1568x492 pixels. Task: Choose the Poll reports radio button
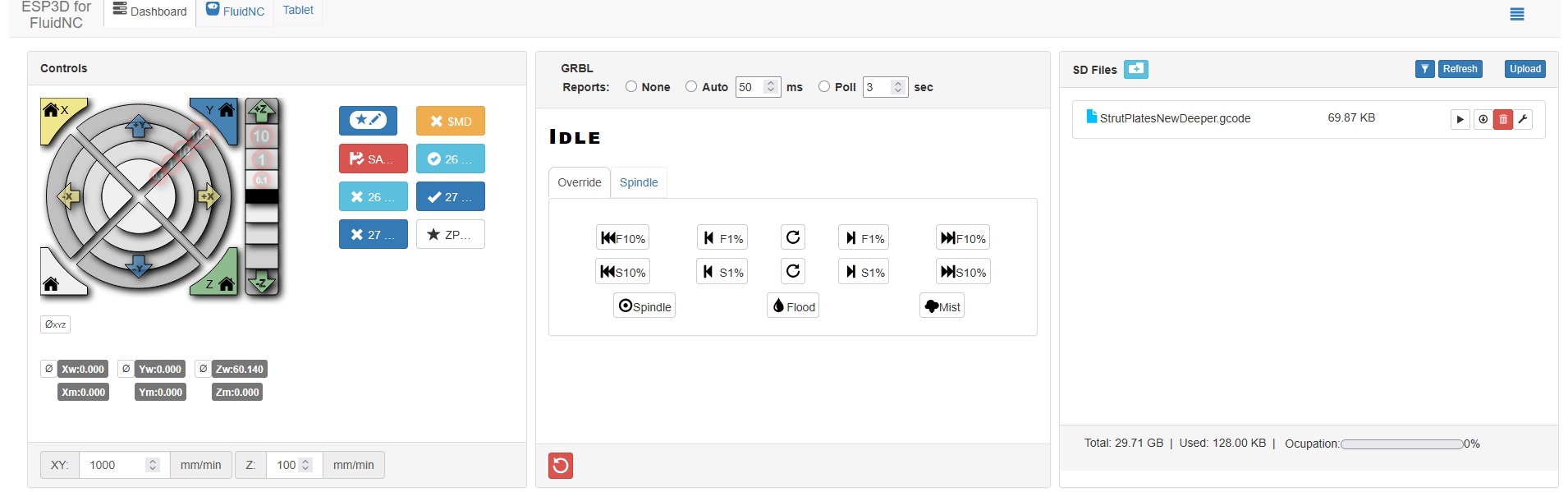[824, 86]
